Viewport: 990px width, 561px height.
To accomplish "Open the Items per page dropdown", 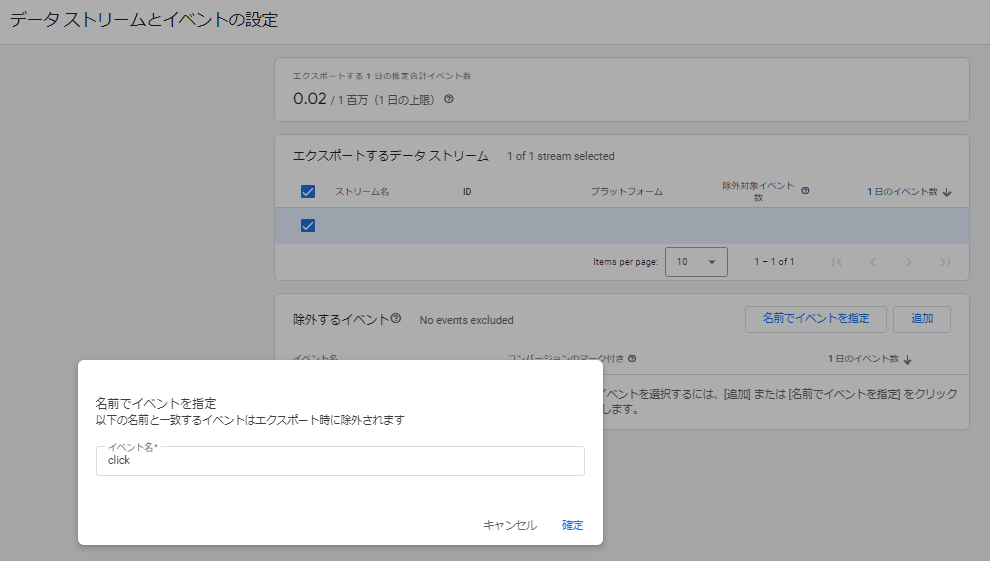I will (x=696, y=262).
